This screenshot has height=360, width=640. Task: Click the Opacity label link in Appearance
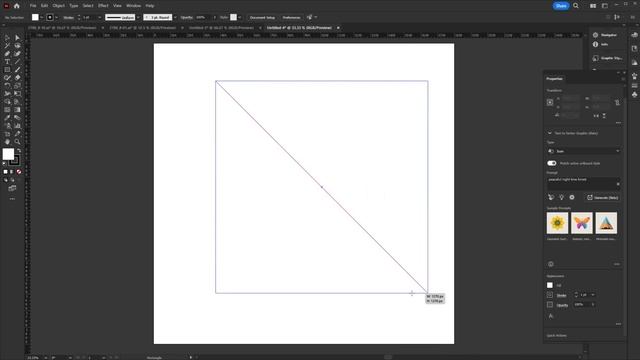tap(562, 305)
